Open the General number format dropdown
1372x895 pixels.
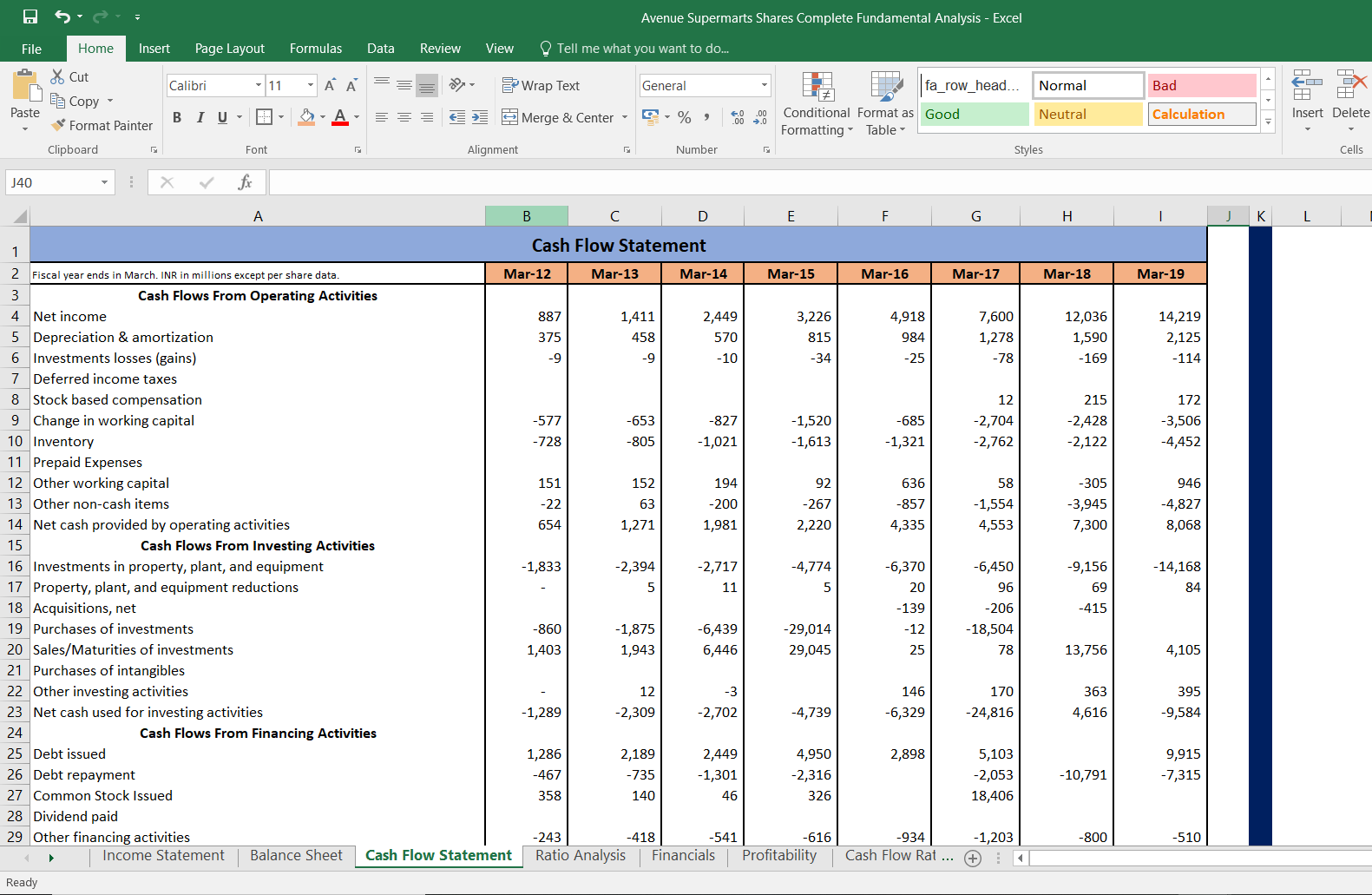pos(765,85)
